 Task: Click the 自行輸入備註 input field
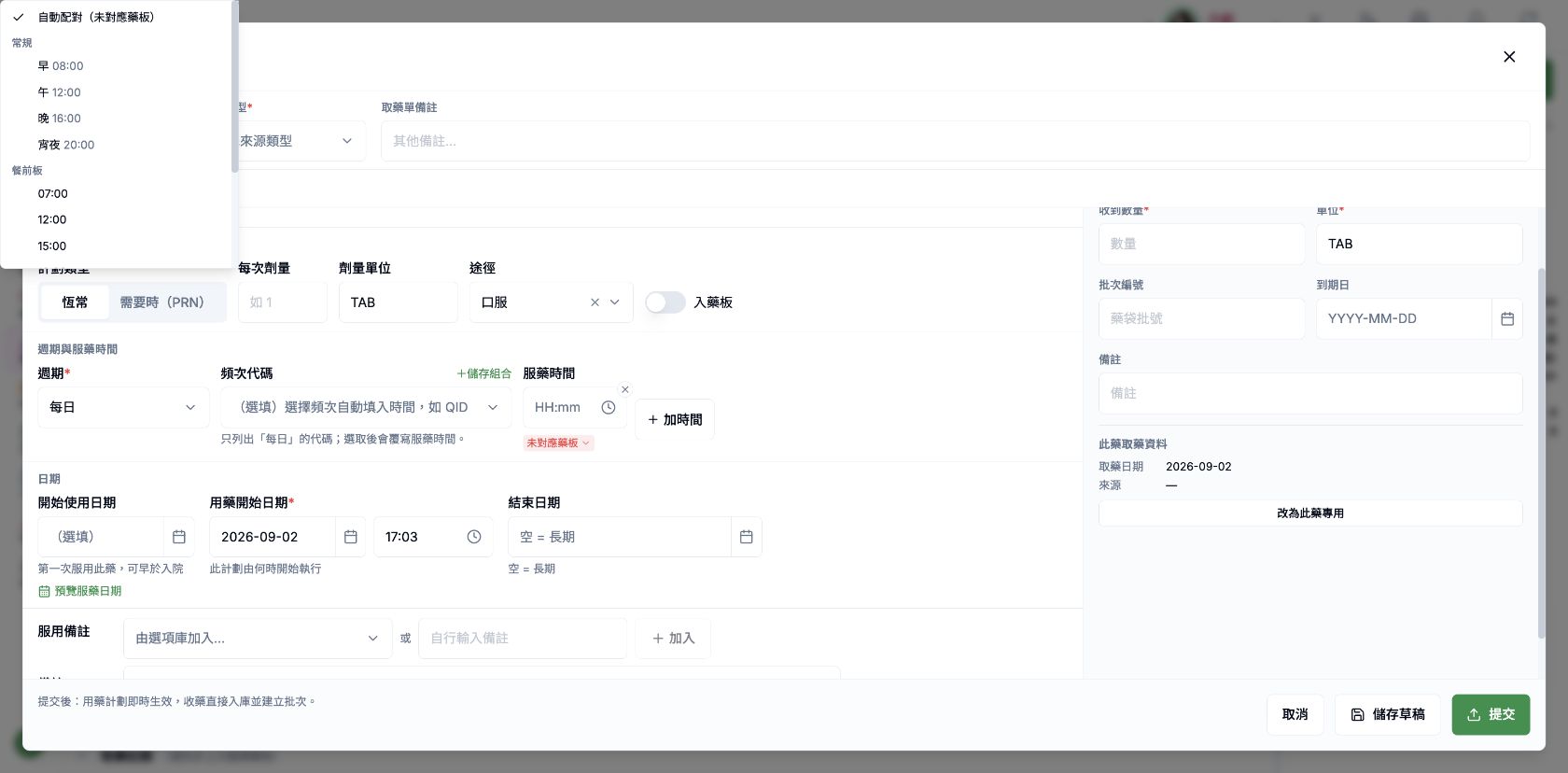(523, 639)
